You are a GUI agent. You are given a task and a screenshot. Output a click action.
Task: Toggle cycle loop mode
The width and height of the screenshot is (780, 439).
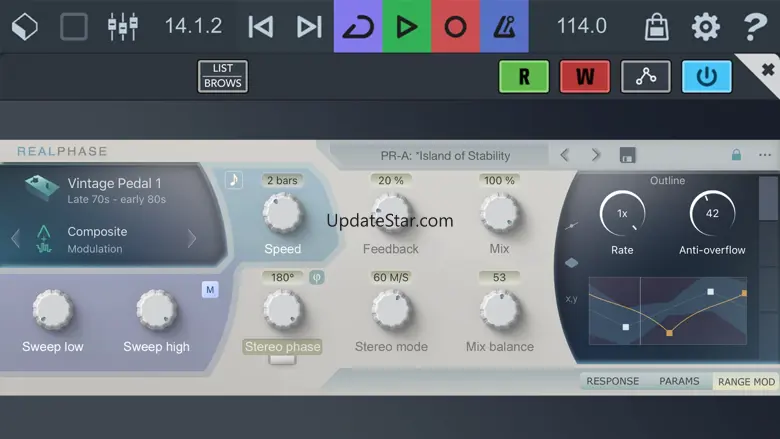pyautogui.click(x=358, y=26)
